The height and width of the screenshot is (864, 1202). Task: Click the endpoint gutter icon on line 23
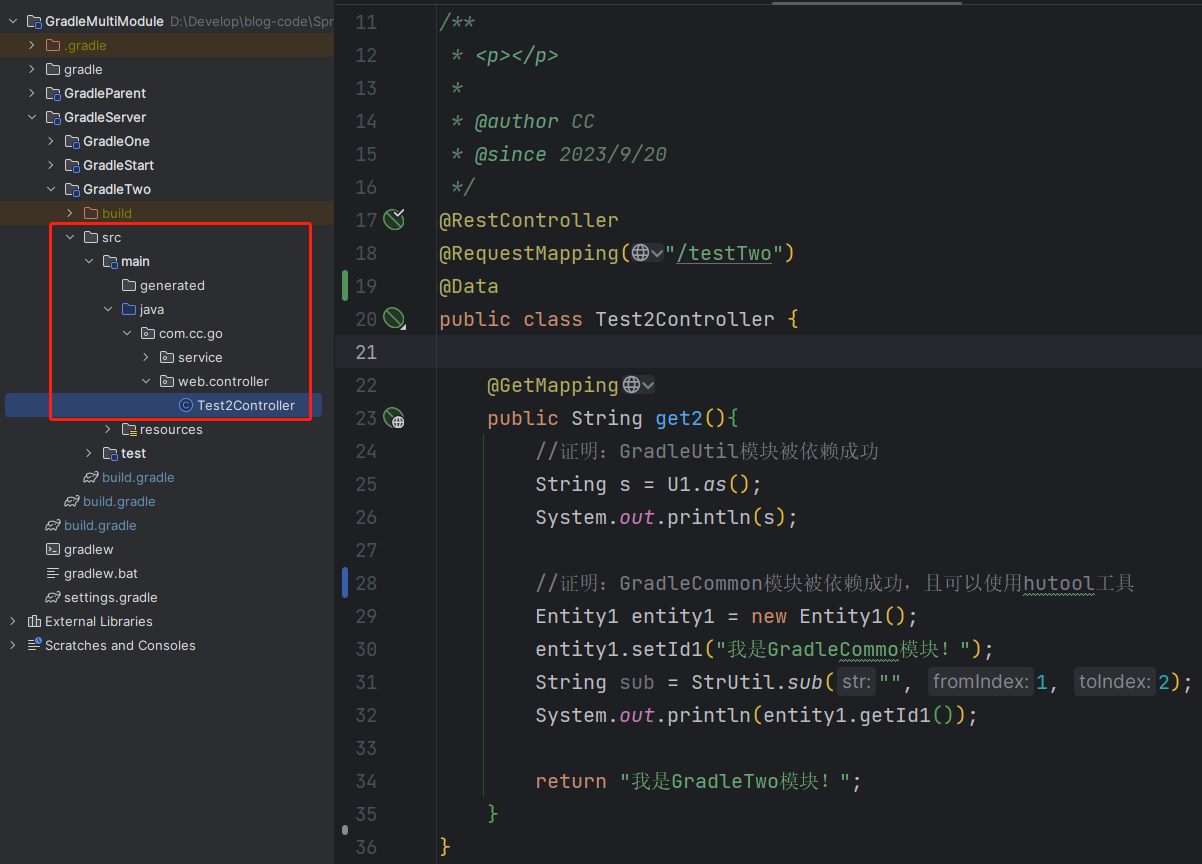pos(394,418)
